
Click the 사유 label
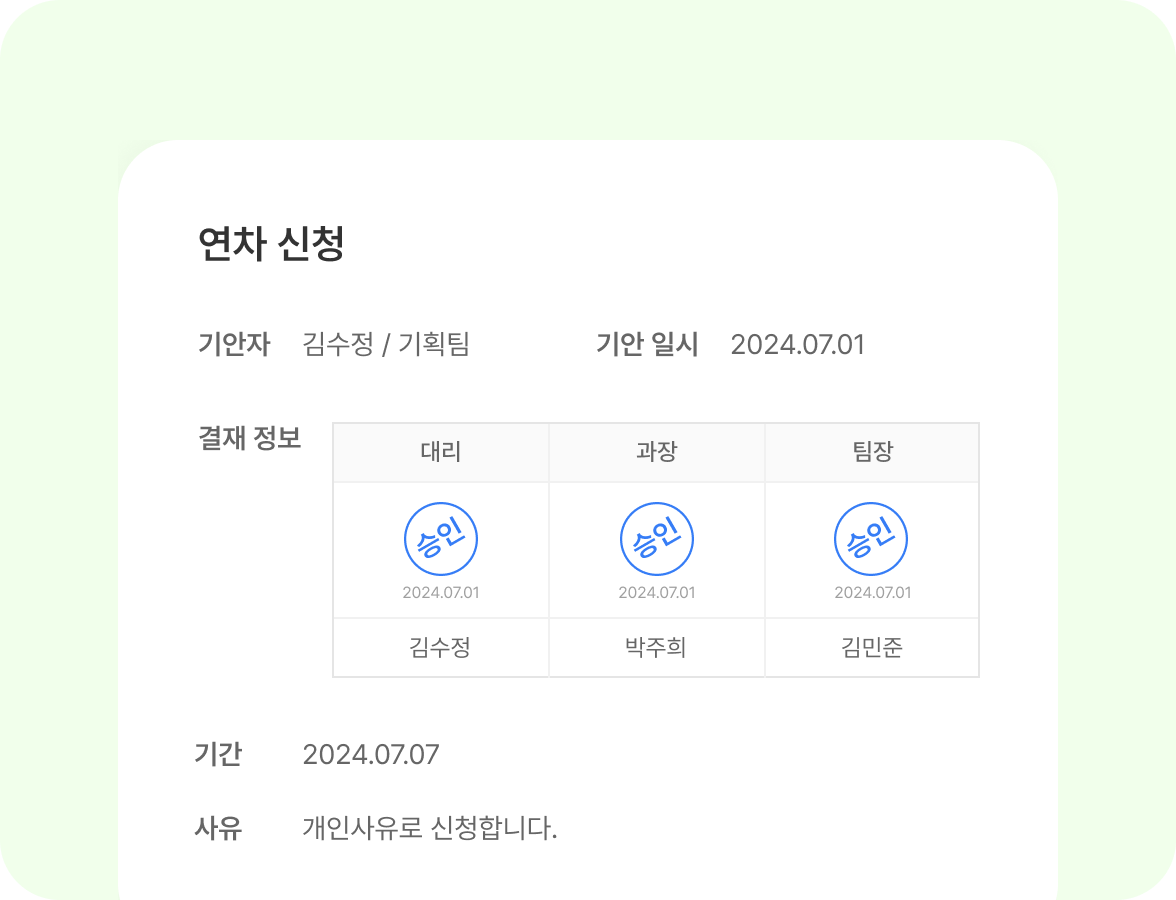click(x=218, y=828)
